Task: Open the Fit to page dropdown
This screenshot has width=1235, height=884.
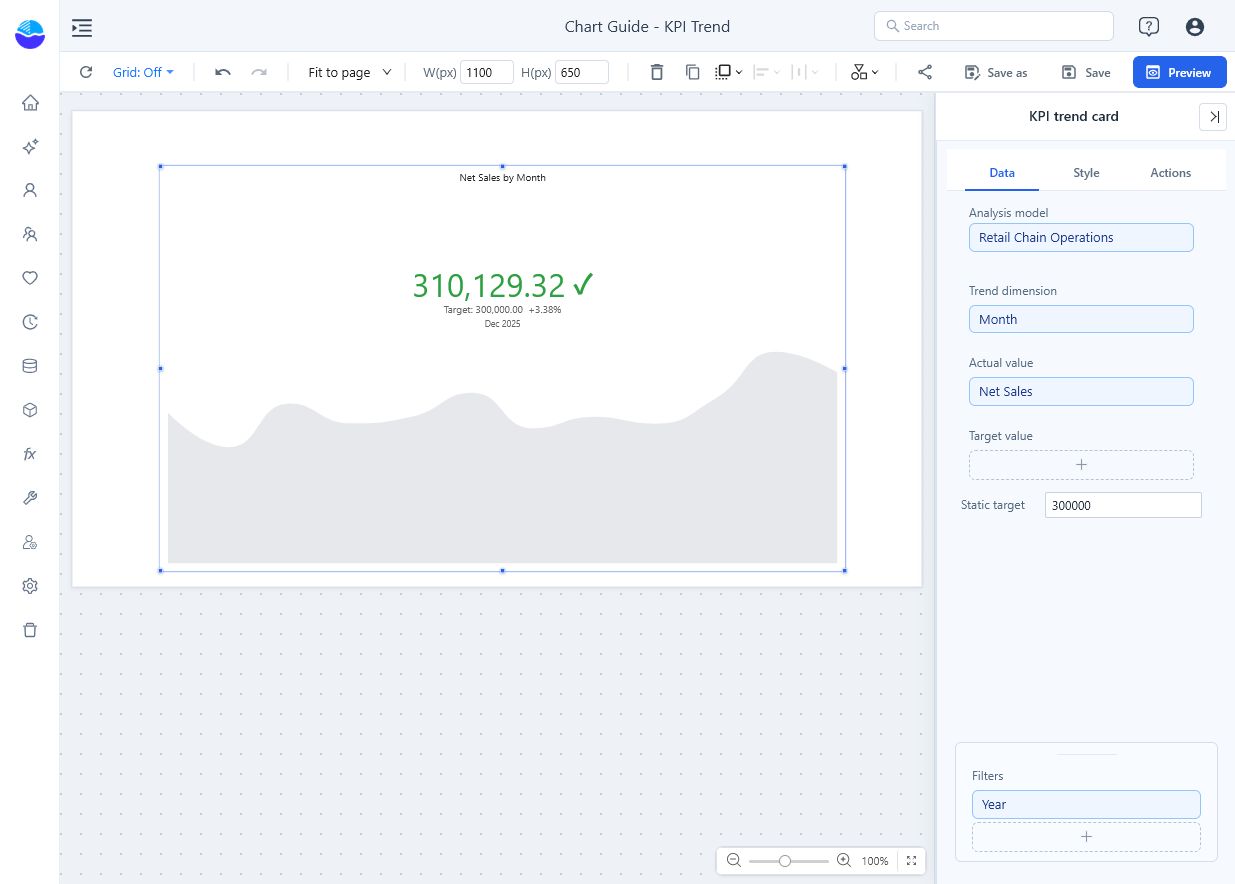Action: (x=349, y=72)
